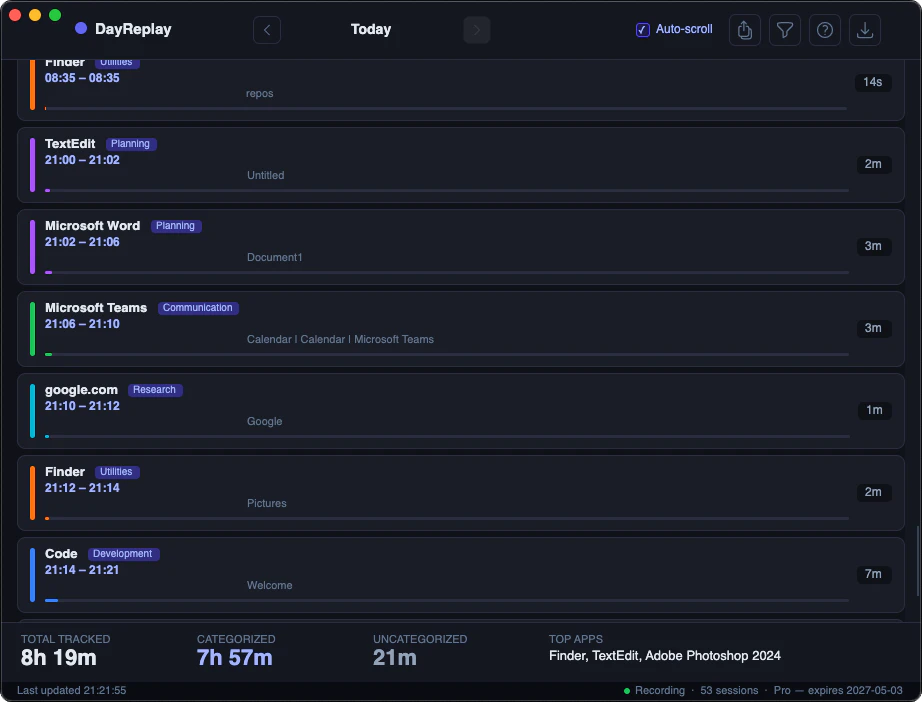Click the repos window title
This screenshot has width=922, height=702.
coord(259,93)
